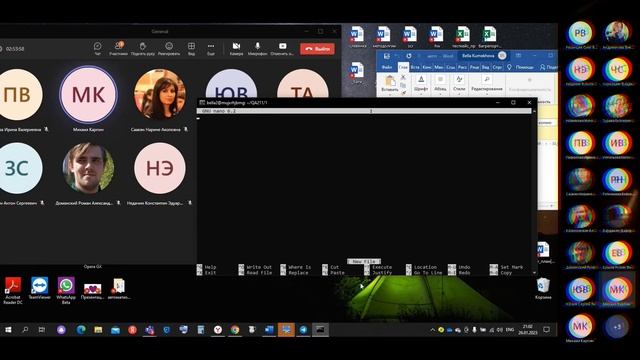Click the Save icon in Word title bar
This screenshot has width=640, height=360.
pyautogui.click(x=387, y=56)
